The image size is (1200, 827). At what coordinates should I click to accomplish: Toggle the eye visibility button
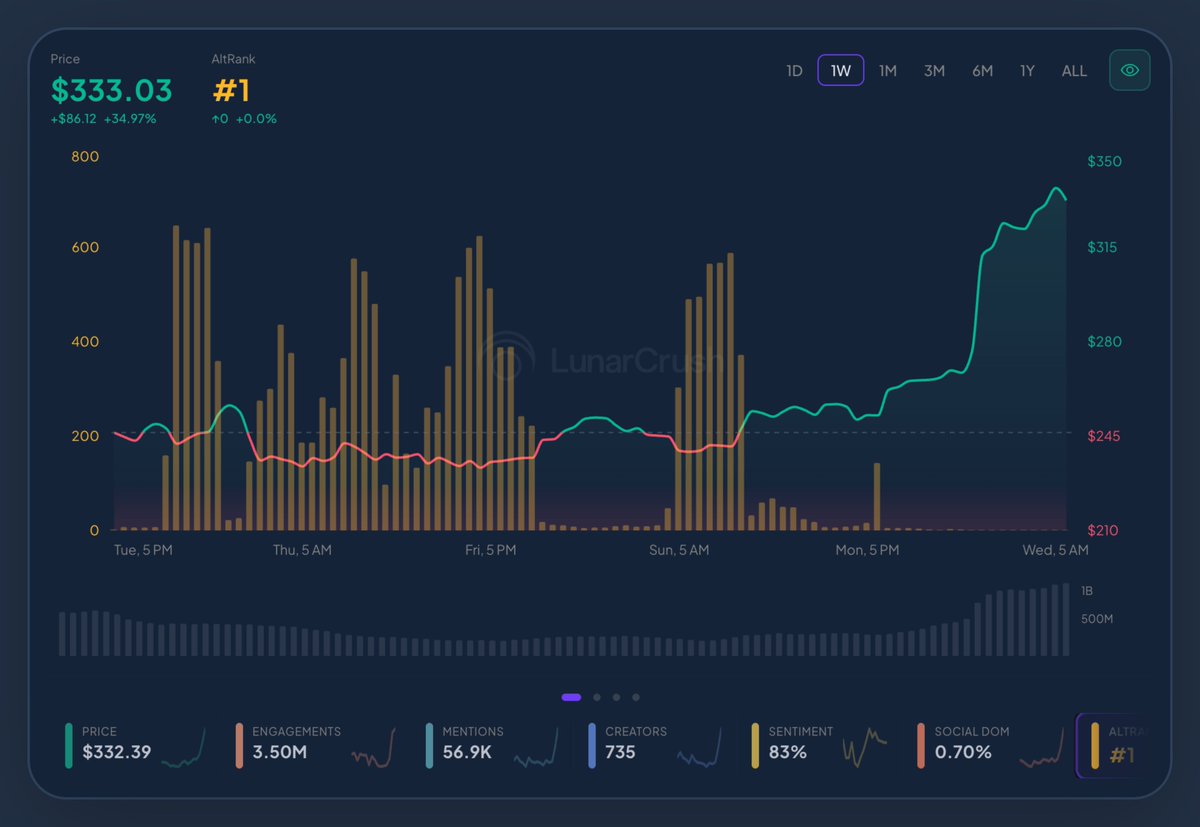[x=1130, y=70]
